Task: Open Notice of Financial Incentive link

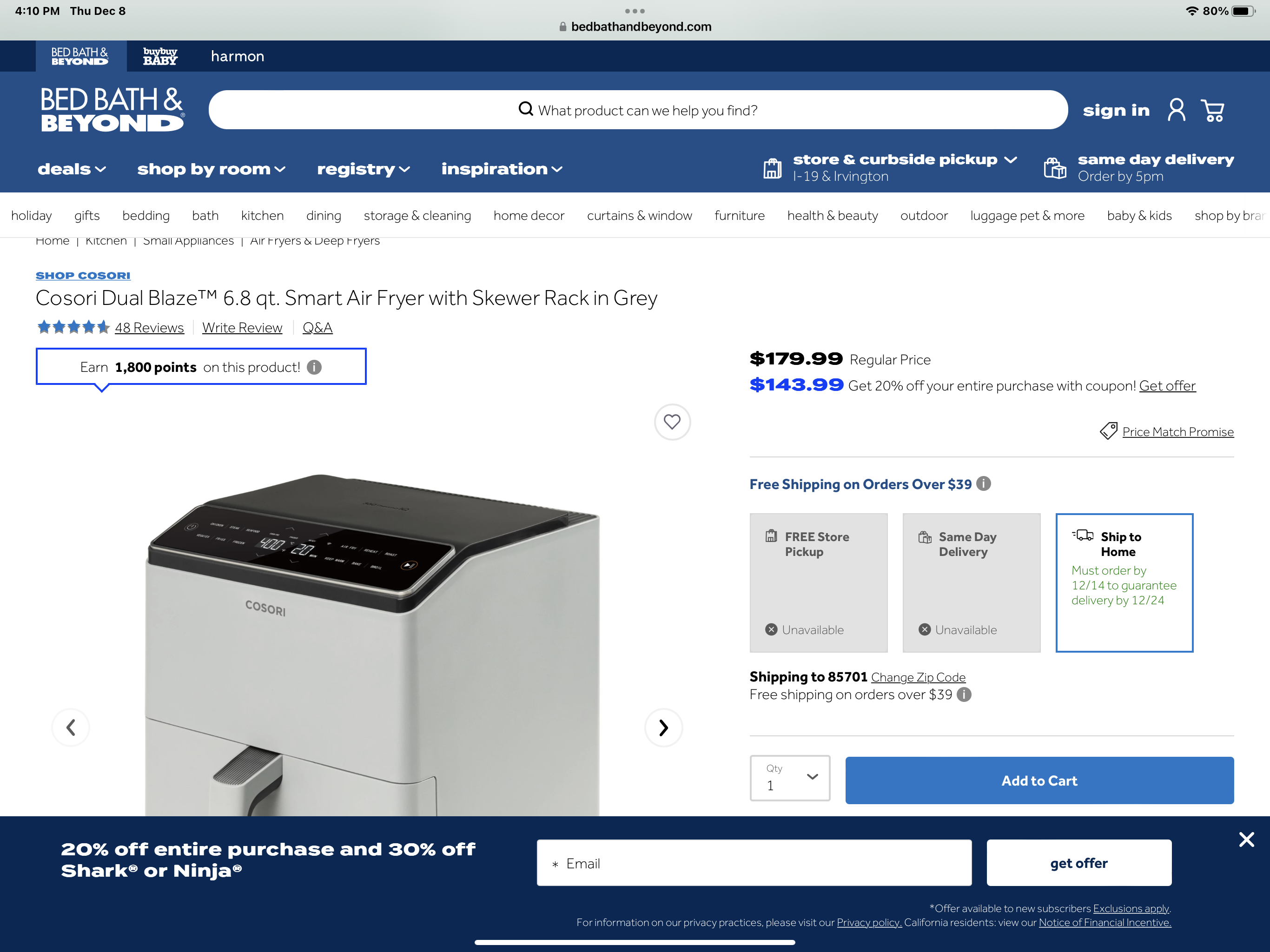Action: (x=1105, y=923)
